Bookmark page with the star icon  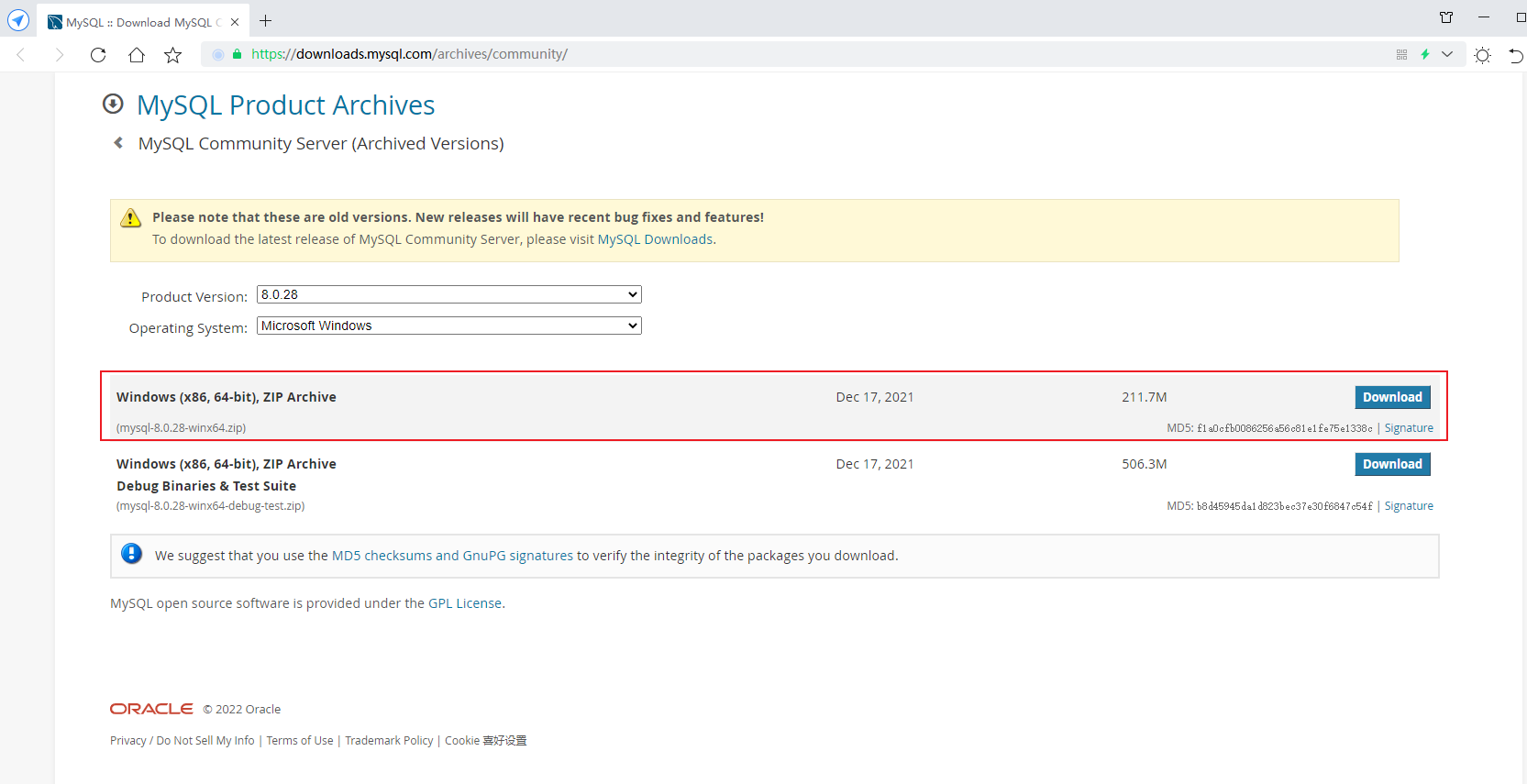click(172, 55)
